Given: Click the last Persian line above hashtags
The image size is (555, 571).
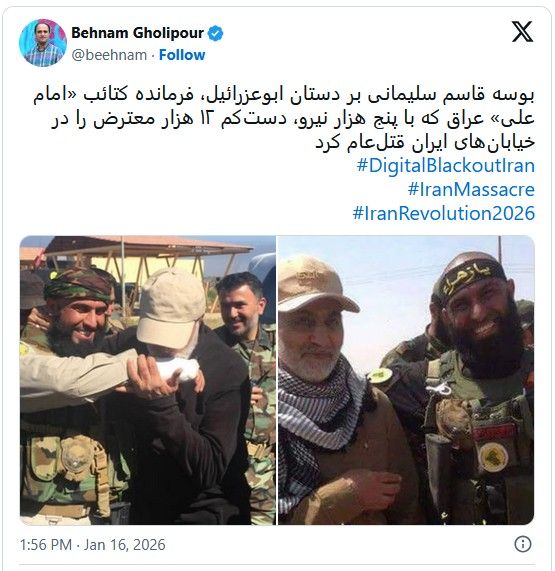Looking at the screenshot, I should point(425,142).
